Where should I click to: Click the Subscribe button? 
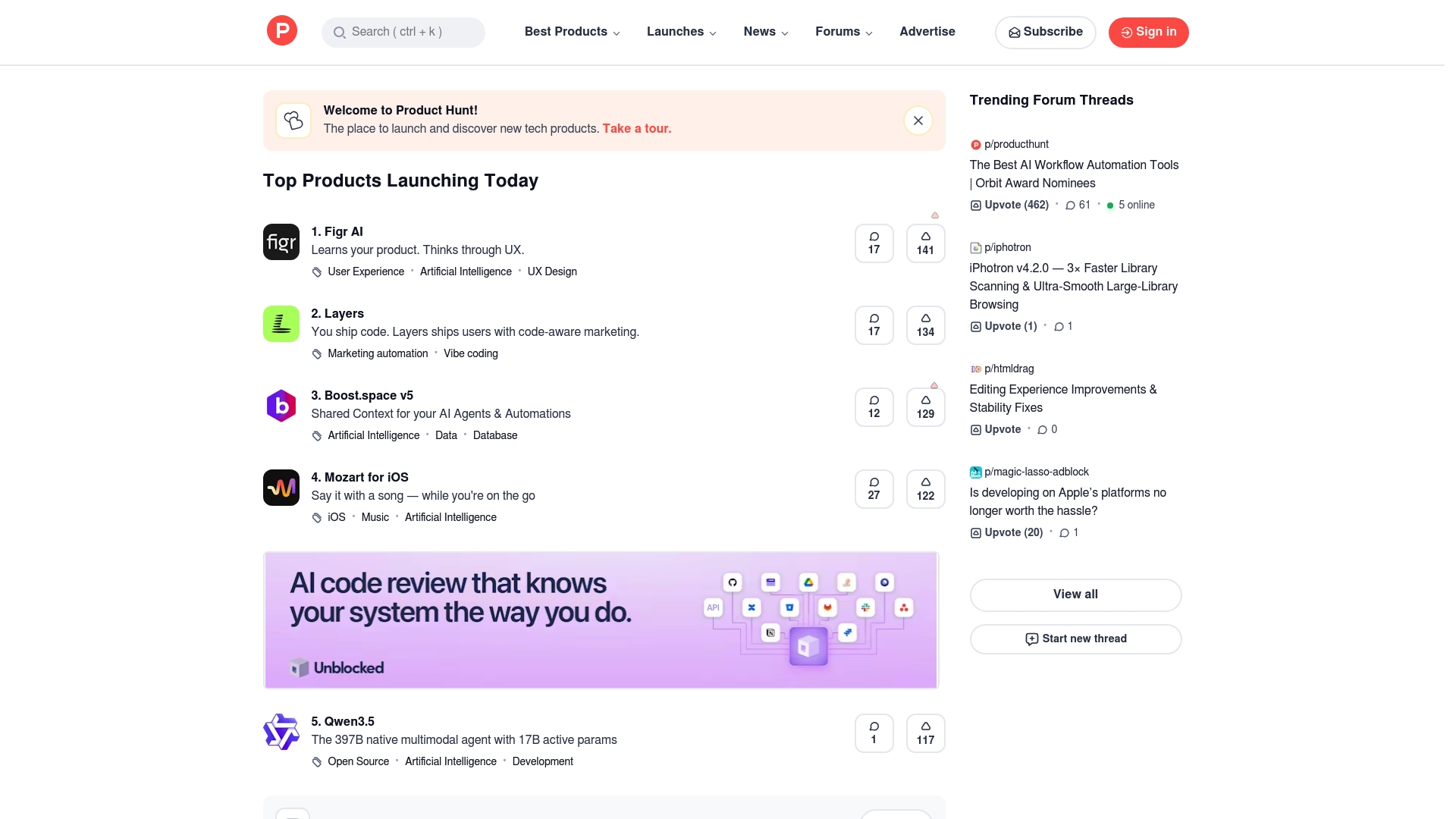tap(1045, 33)
